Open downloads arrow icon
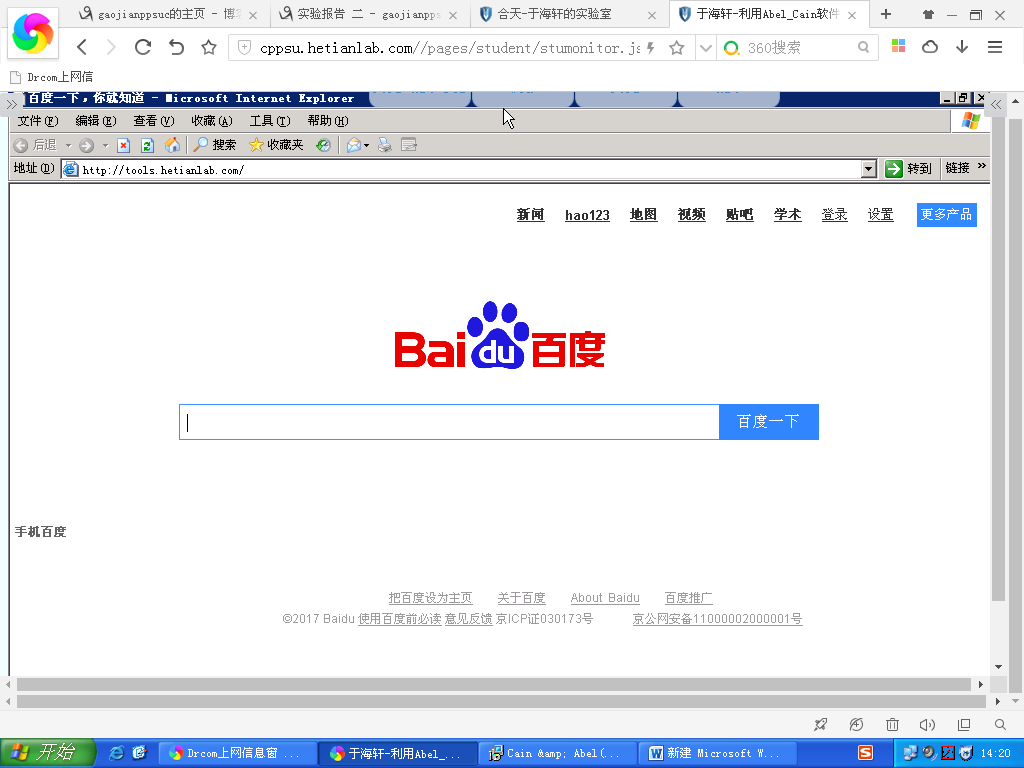 pos(962,46)
